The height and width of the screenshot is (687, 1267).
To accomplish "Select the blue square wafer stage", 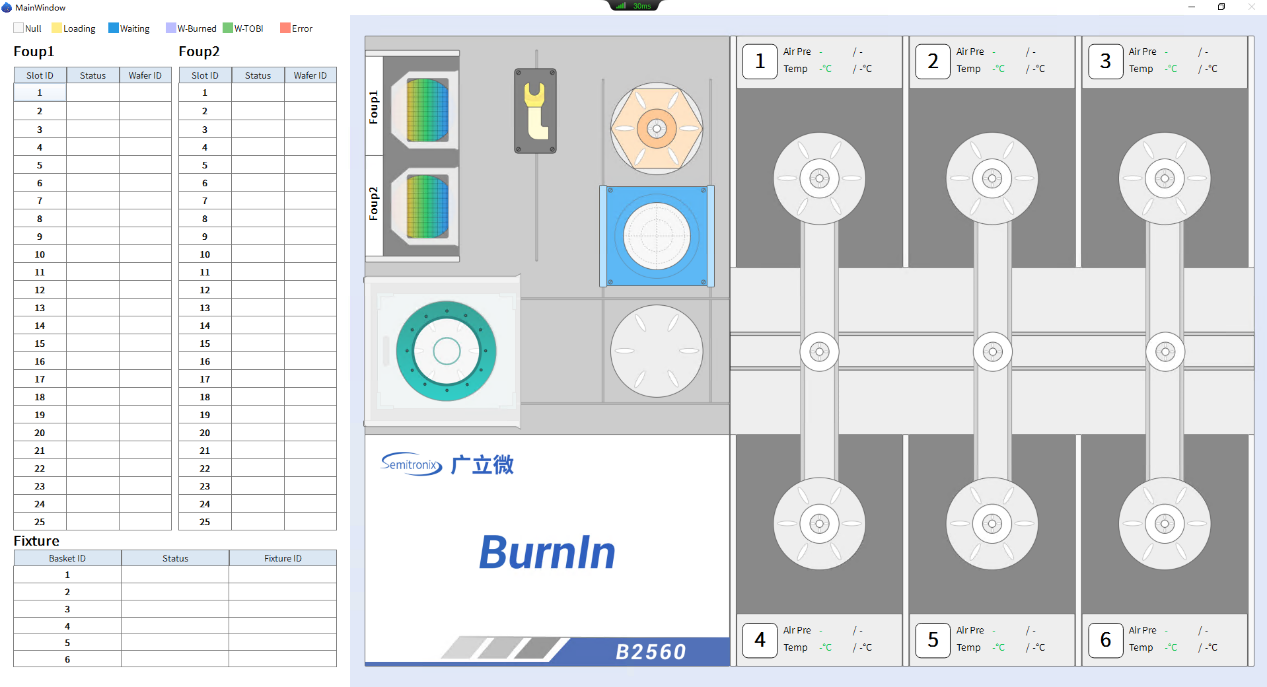I will pos(657,236).
